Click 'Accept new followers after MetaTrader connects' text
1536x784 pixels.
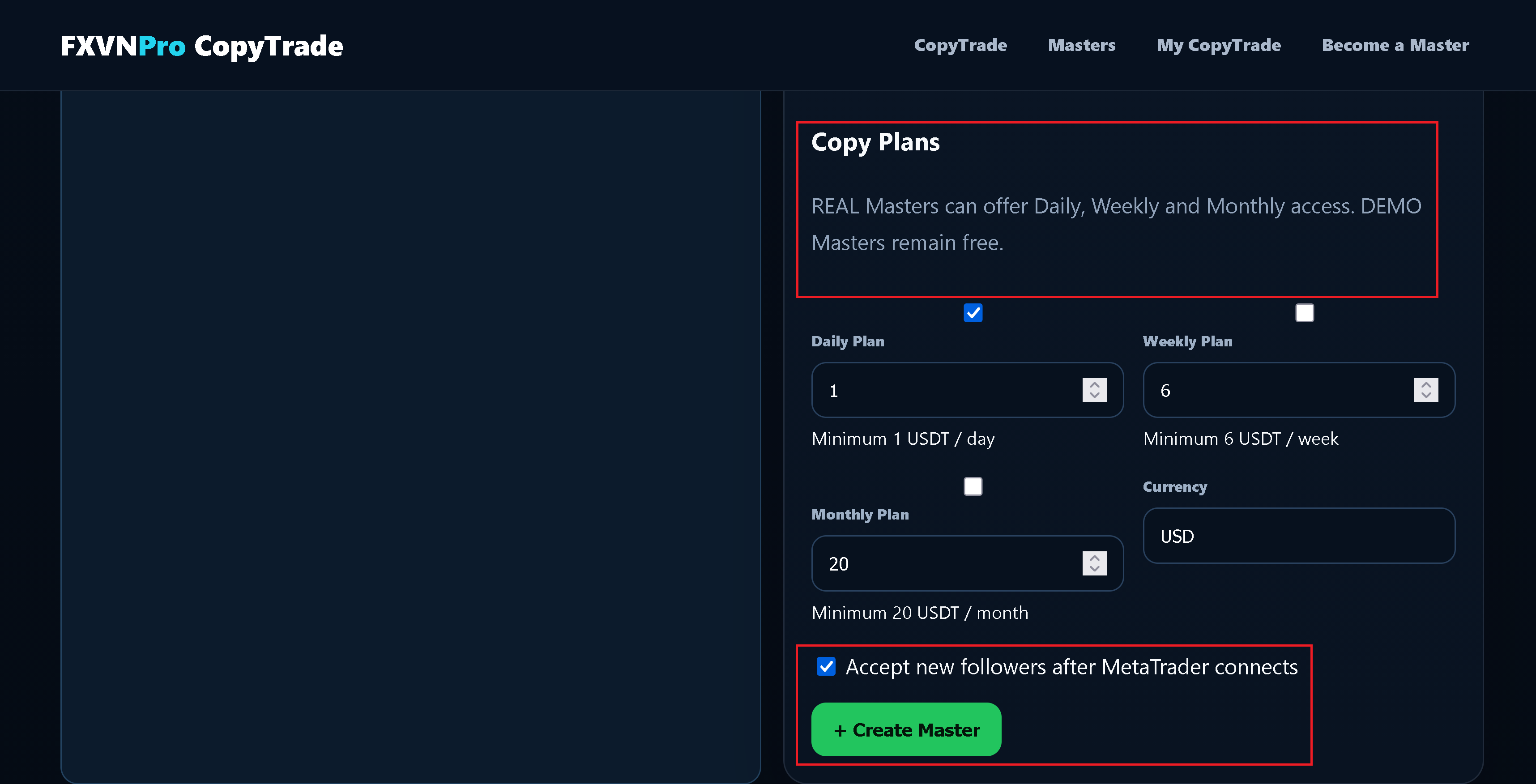[1071, 667]
